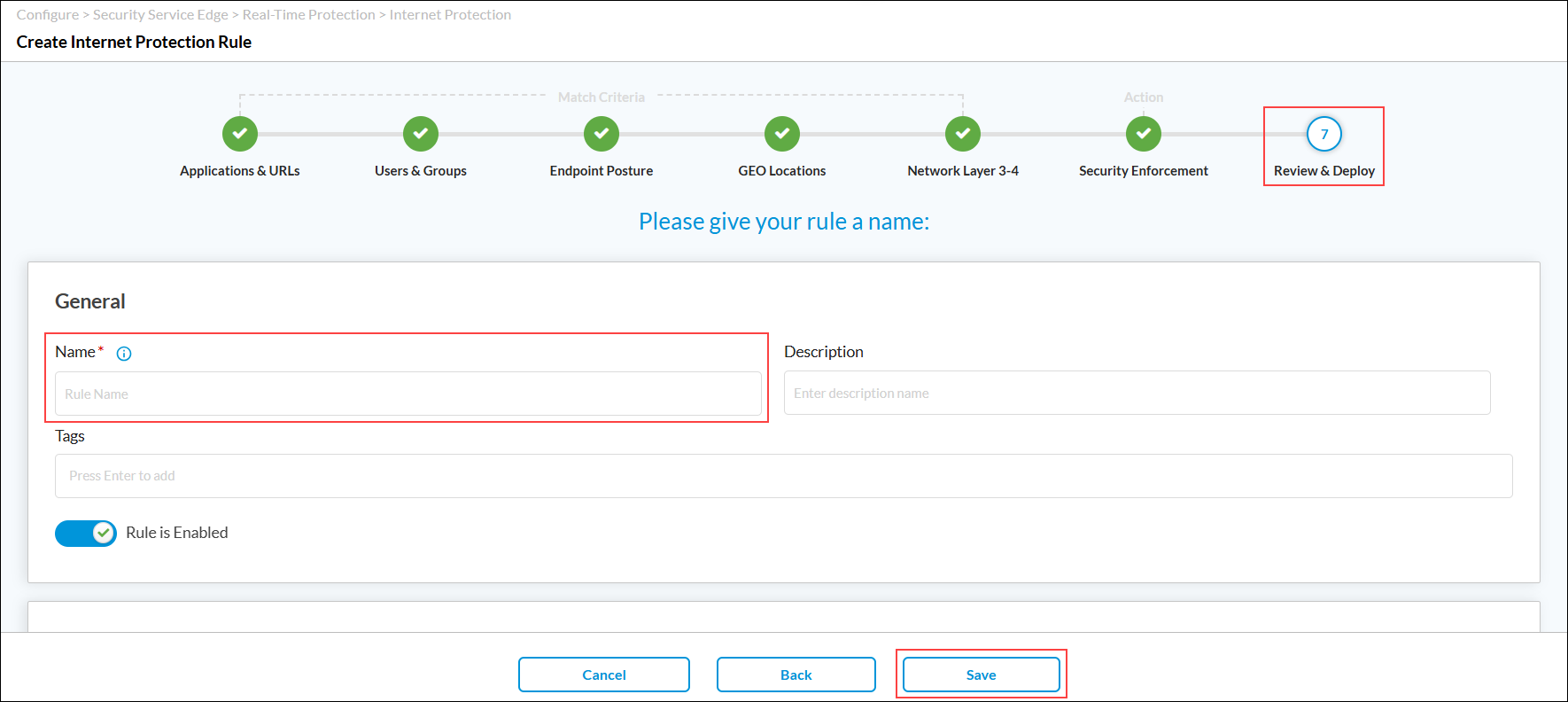Click into the Description text field
Image resolution: width=1568 pixels, height=702 pixels.
click(x=1137, y=393)
